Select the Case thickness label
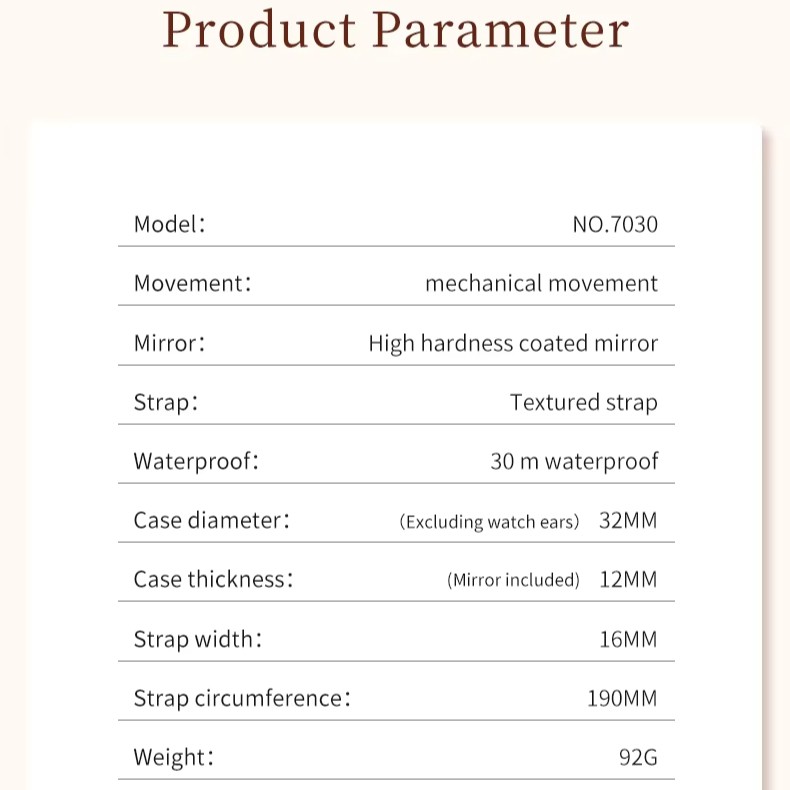This screenshot has height=790, width=790. 213,579
